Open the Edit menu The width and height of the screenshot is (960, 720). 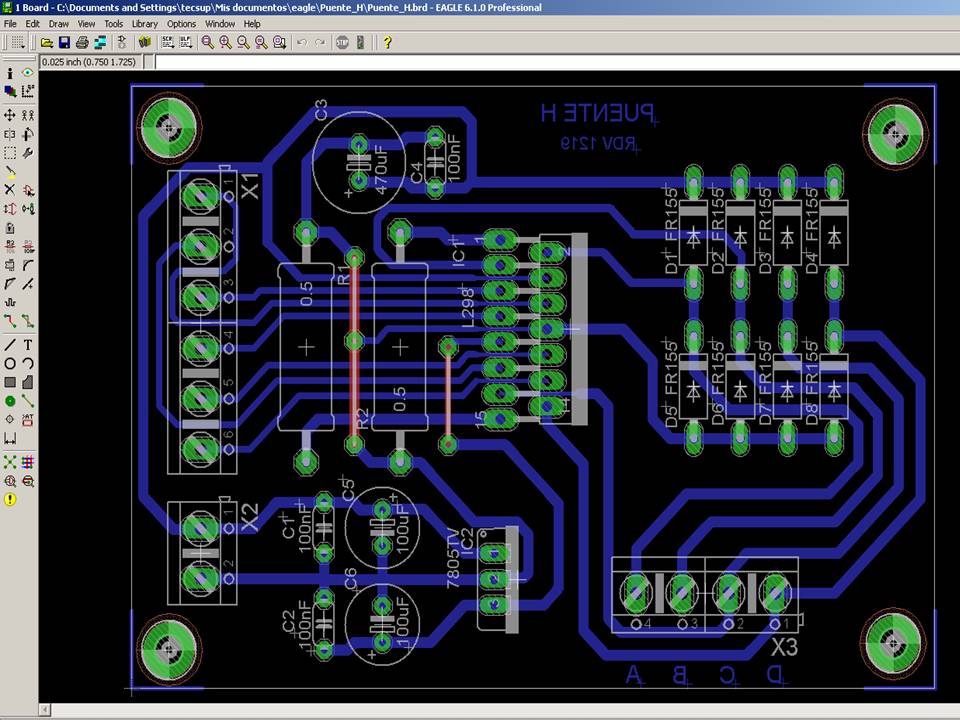coord(32,24)
